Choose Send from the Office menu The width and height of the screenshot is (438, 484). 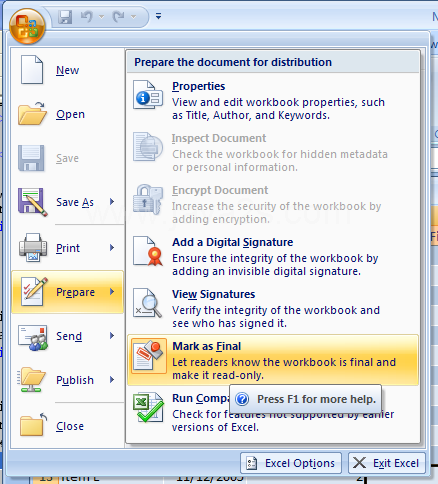click(x=69, y=336)
